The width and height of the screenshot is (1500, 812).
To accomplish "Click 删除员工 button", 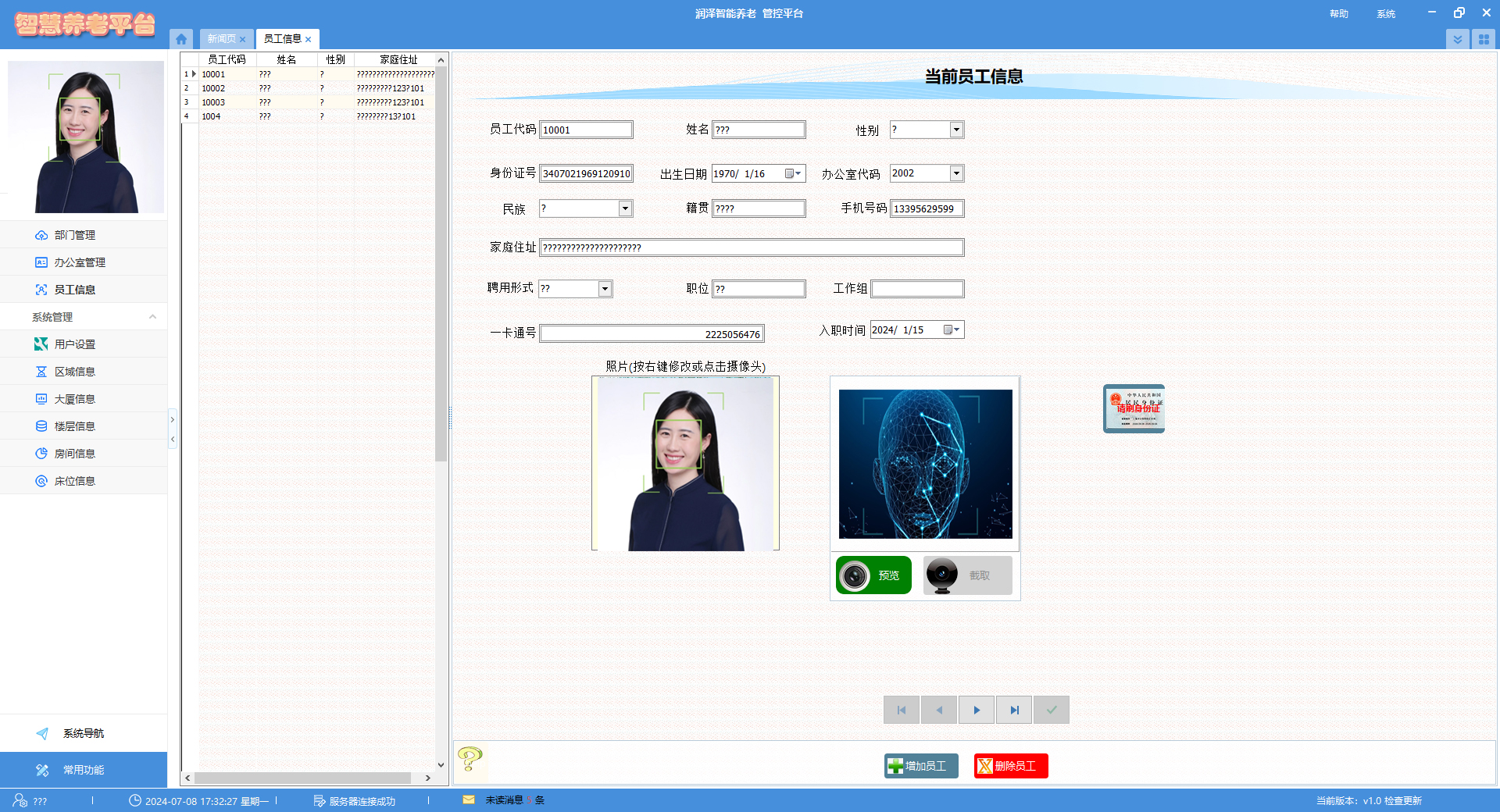I will pos(1011,766).
